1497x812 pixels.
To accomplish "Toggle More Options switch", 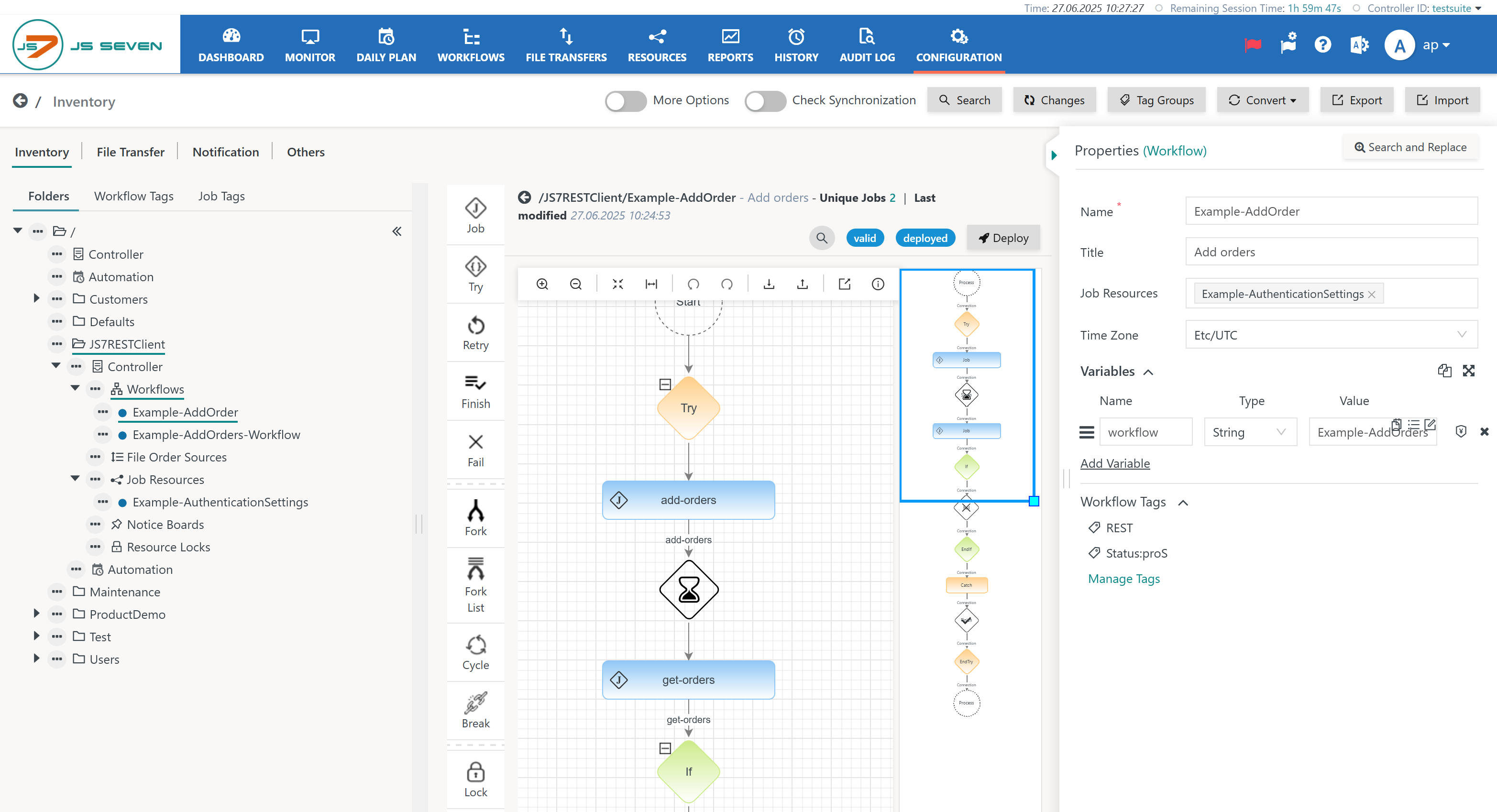I will coord(625,100).
